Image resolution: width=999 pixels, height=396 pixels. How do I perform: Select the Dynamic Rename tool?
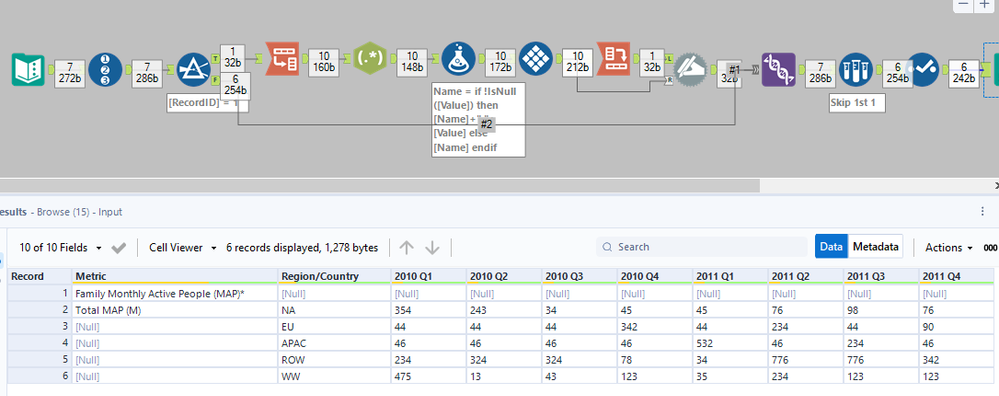pos(691,69)
